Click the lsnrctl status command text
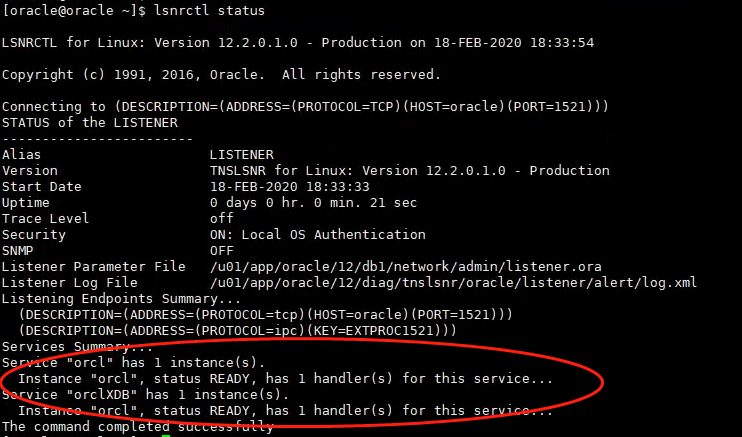Viewport: 742px width, 437px height. click(209, 10)
